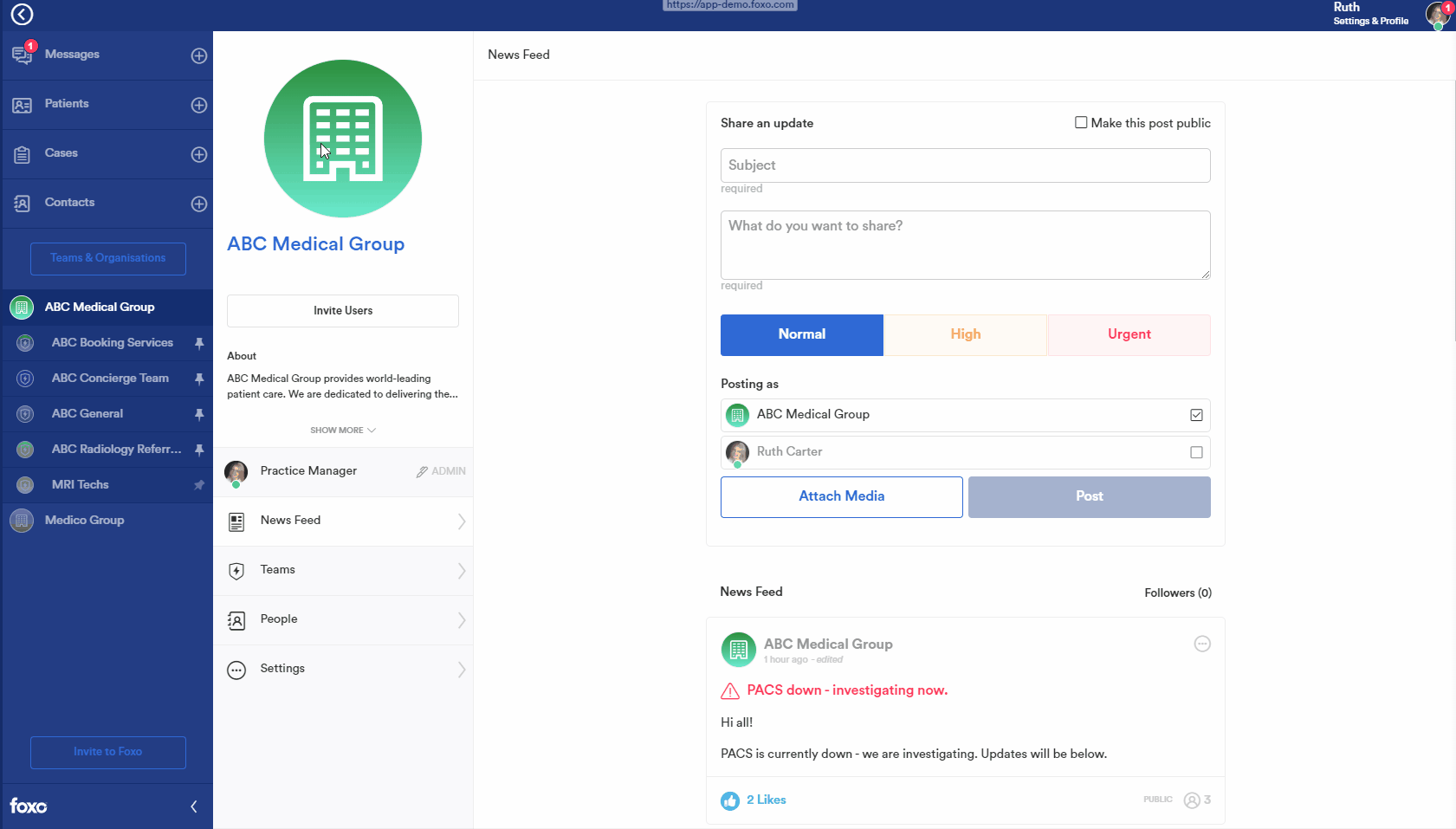Open Ruth's profile avatar in top bar
1456x829 pixels.
[1438, 15]
